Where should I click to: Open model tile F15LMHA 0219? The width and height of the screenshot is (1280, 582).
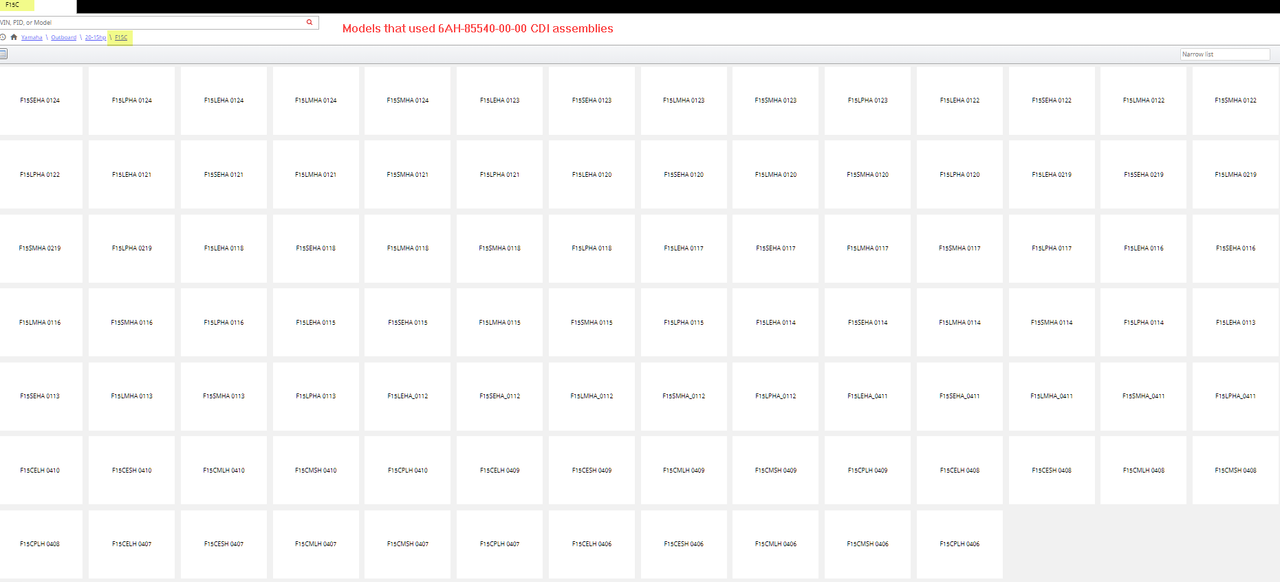(1236, 174)
